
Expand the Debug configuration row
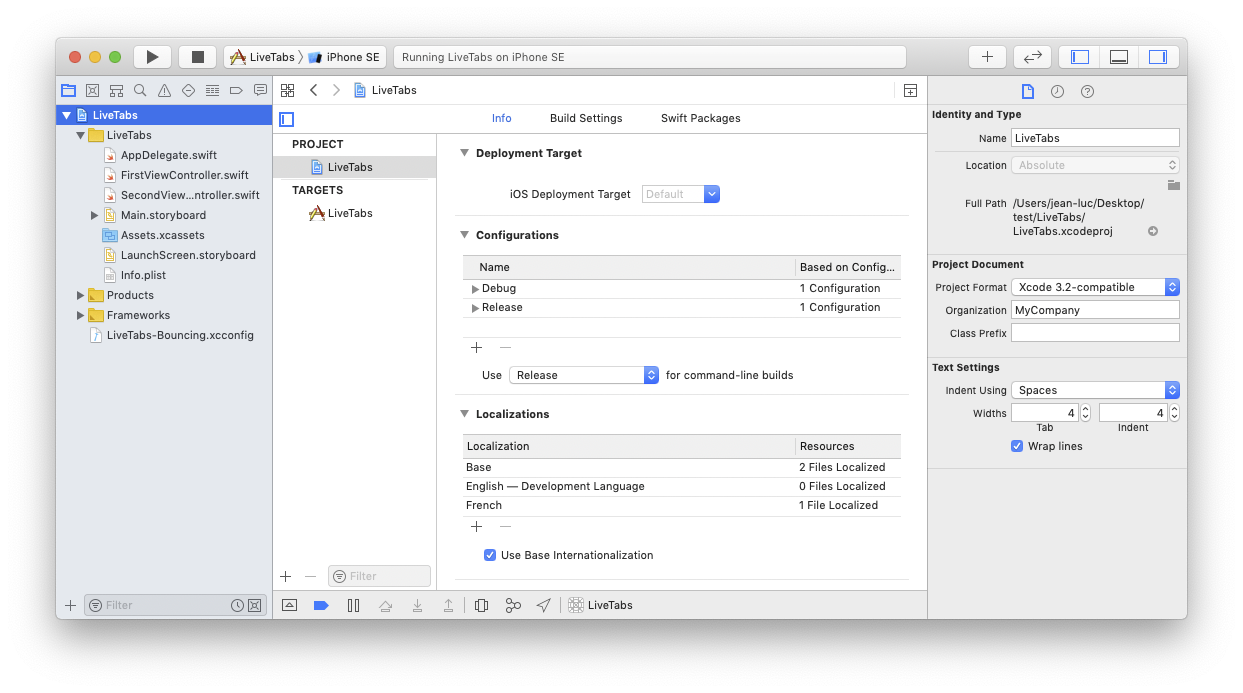point(476,288)
